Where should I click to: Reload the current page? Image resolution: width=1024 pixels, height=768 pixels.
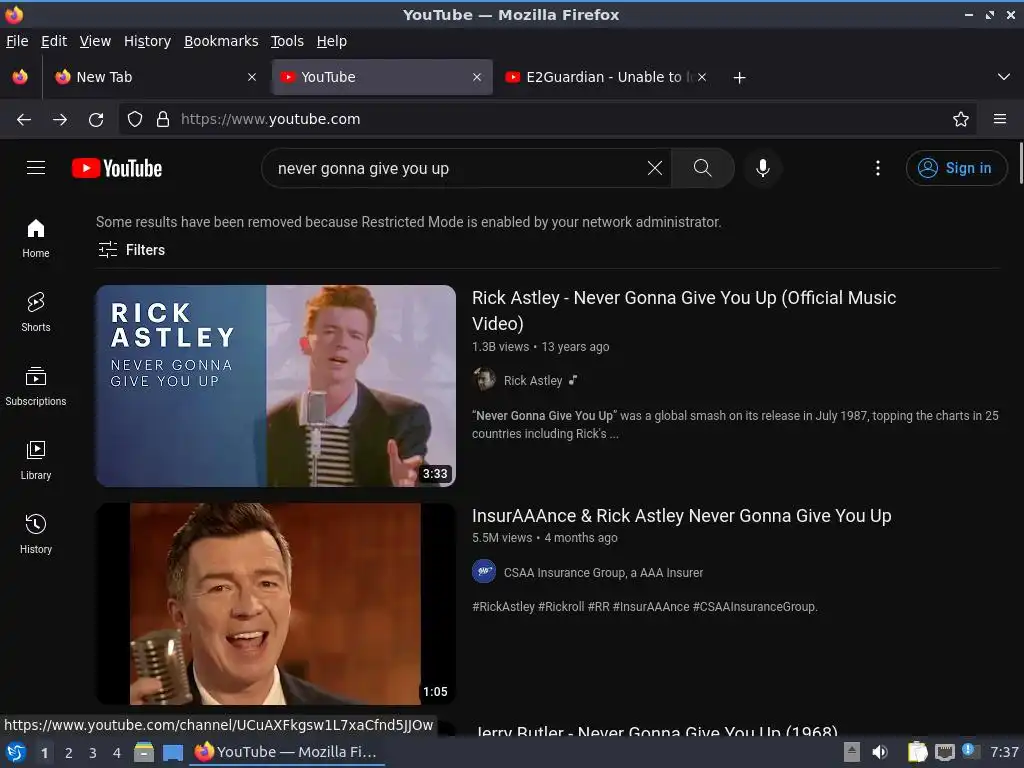coord(96,120)
